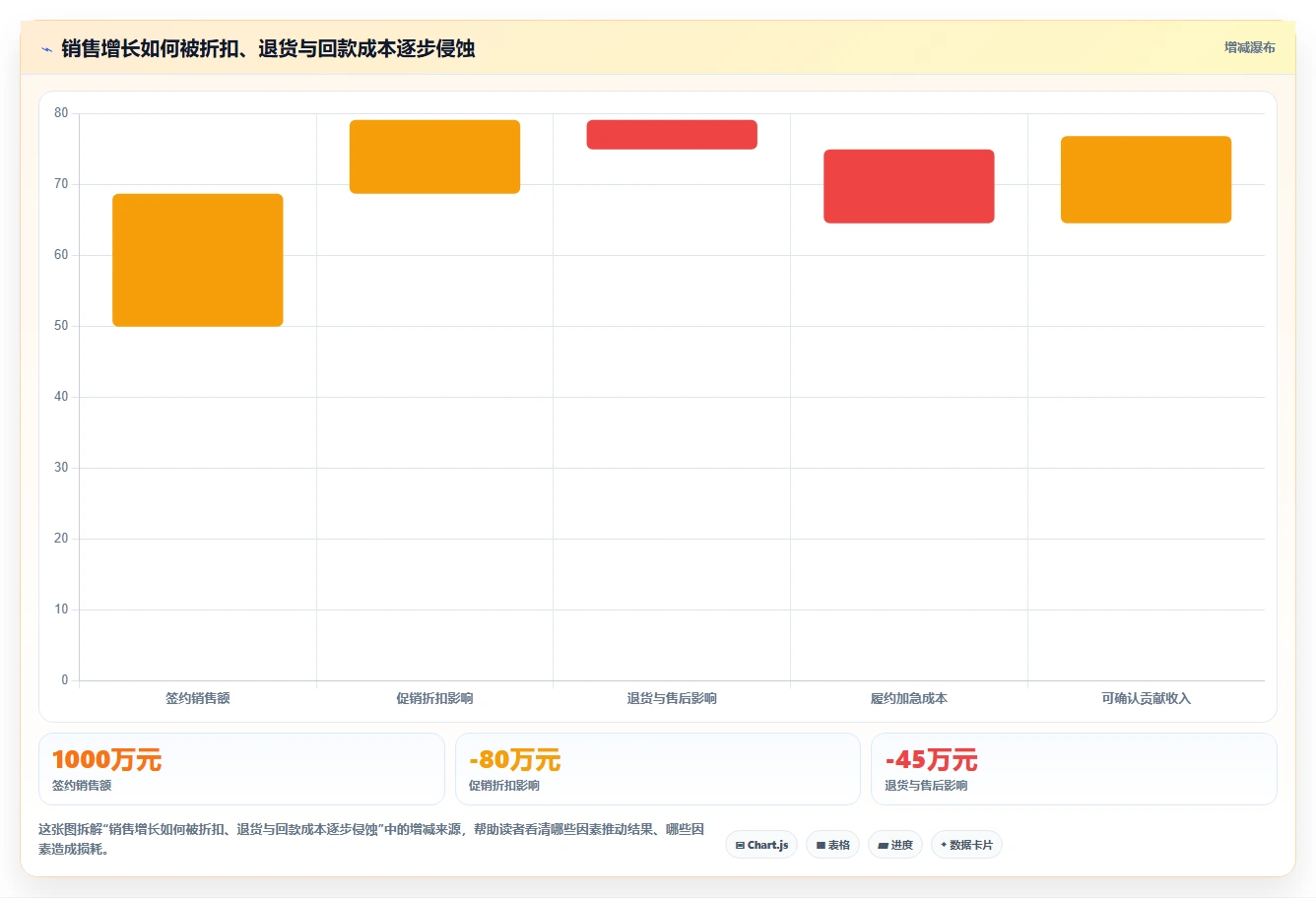The height and width of the screenshot is (898, 1316).
Task: Select the 进度 chip
Action: click(x=894, y=845)
